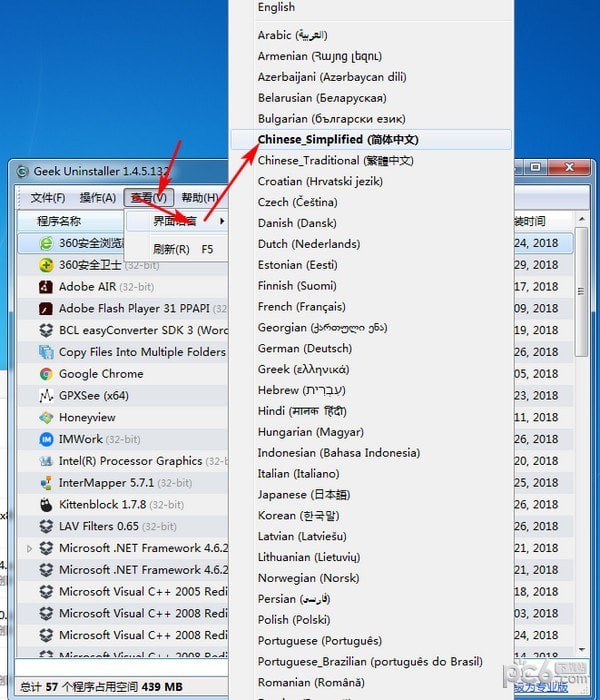Click the Visual C++ 2005 icon
The width and height of the screenshot is (600, 700).
point(46,592)
